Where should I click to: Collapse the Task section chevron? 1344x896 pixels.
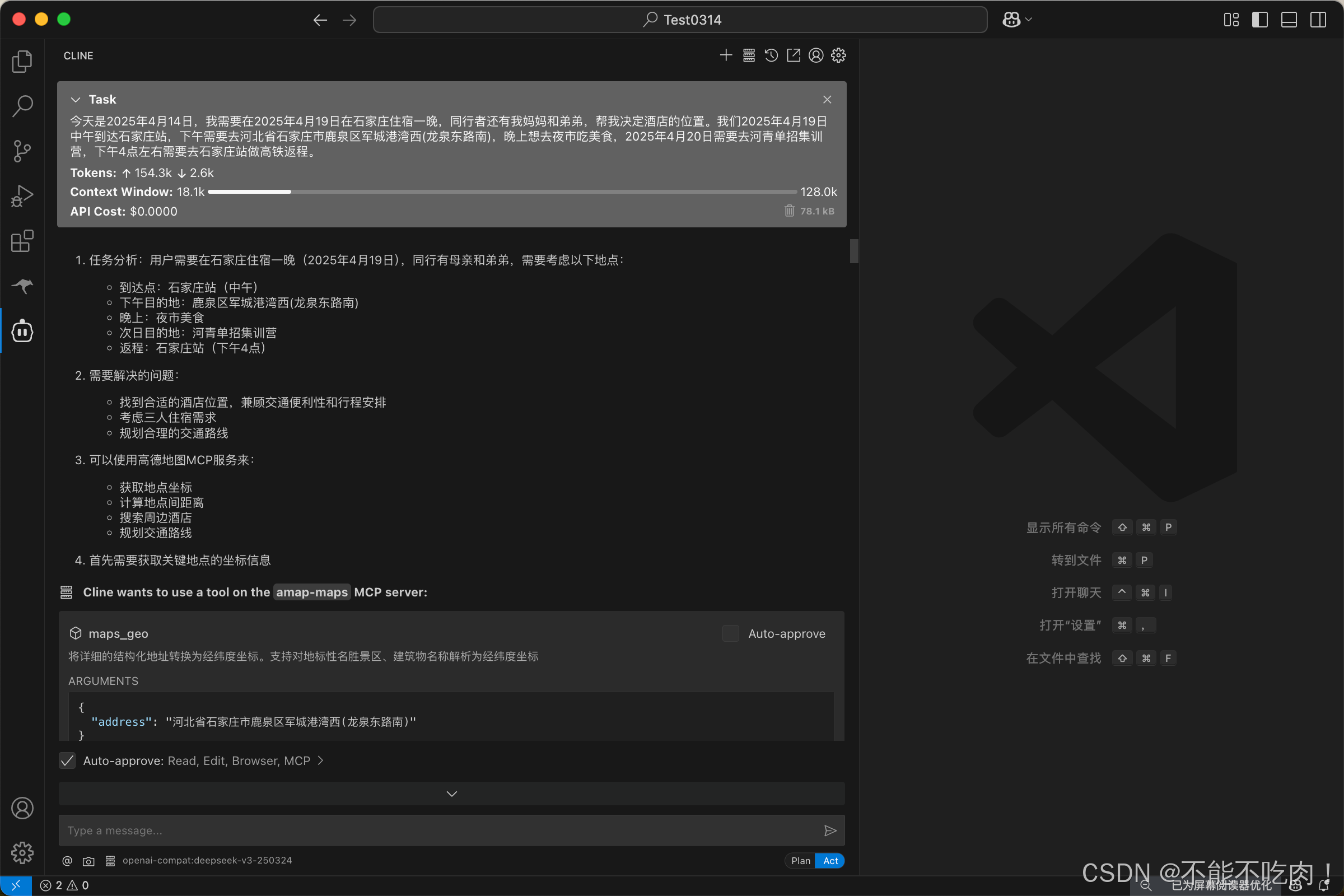(76, 100)
